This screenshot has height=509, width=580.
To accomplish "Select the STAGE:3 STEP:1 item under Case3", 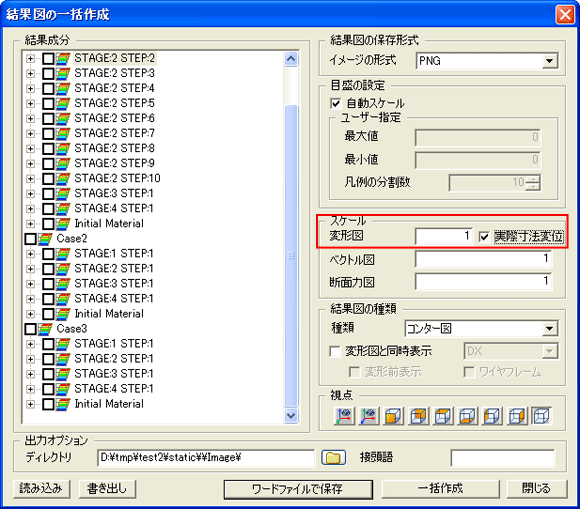I will [114, 374].
